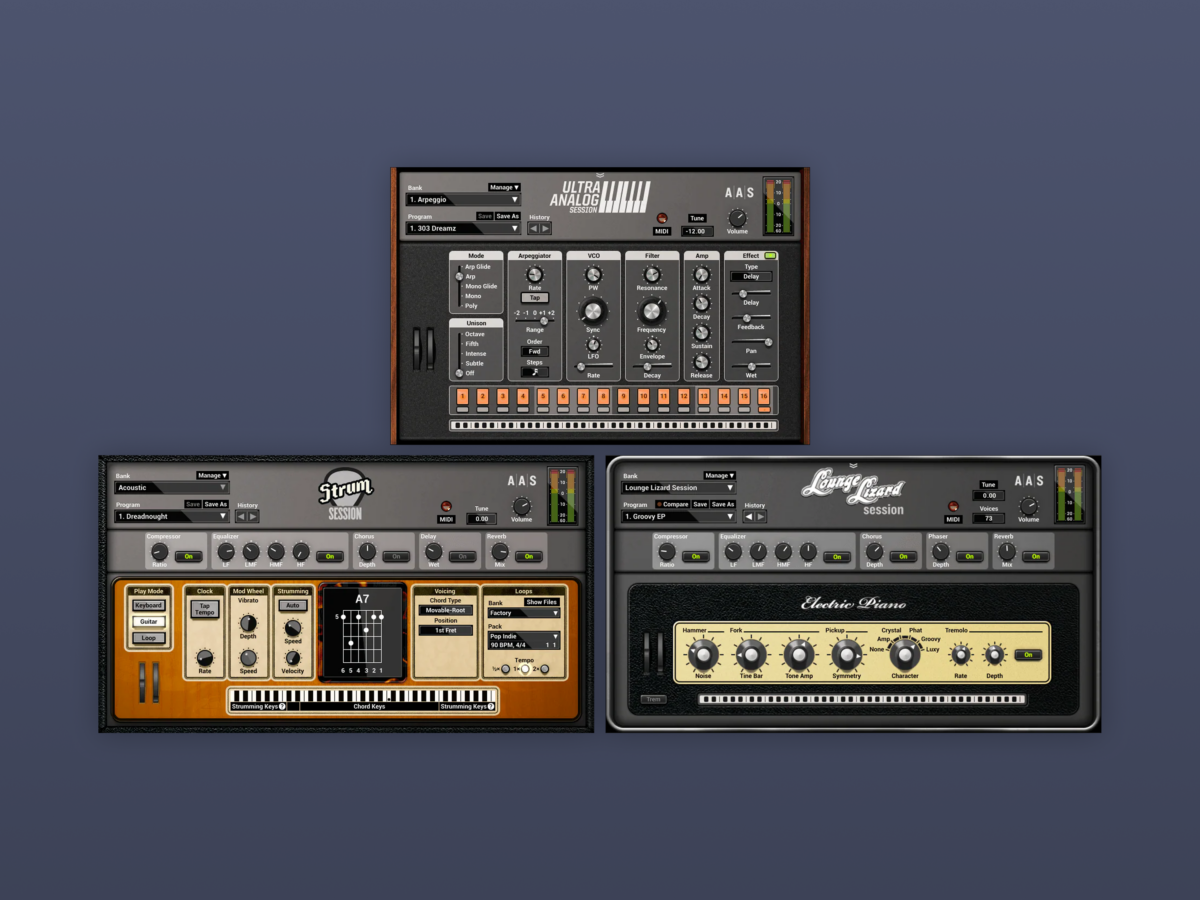Open Manage menu in Strum Session
Image resolution: width=1200 pixels, height=900 pixels.
(x=213, y=476)
